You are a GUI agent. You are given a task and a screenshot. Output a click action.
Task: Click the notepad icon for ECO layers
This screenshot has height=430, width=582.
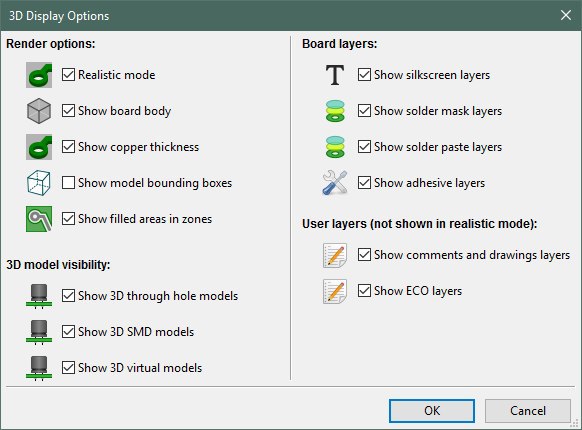click(x=335, y=291)
